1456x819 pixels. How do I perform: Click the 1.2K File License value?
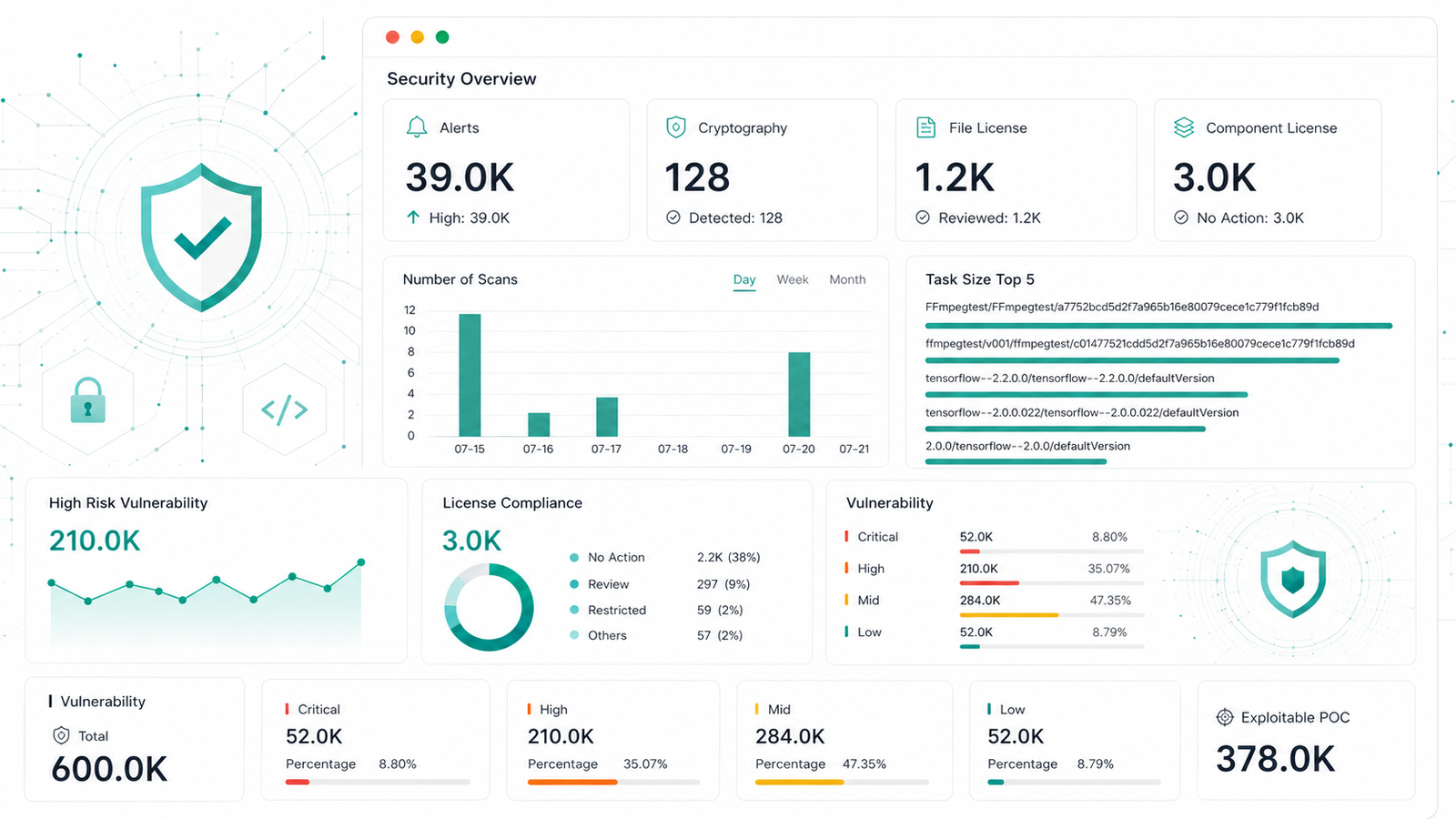pyautogui.click(x=955, y=177)
